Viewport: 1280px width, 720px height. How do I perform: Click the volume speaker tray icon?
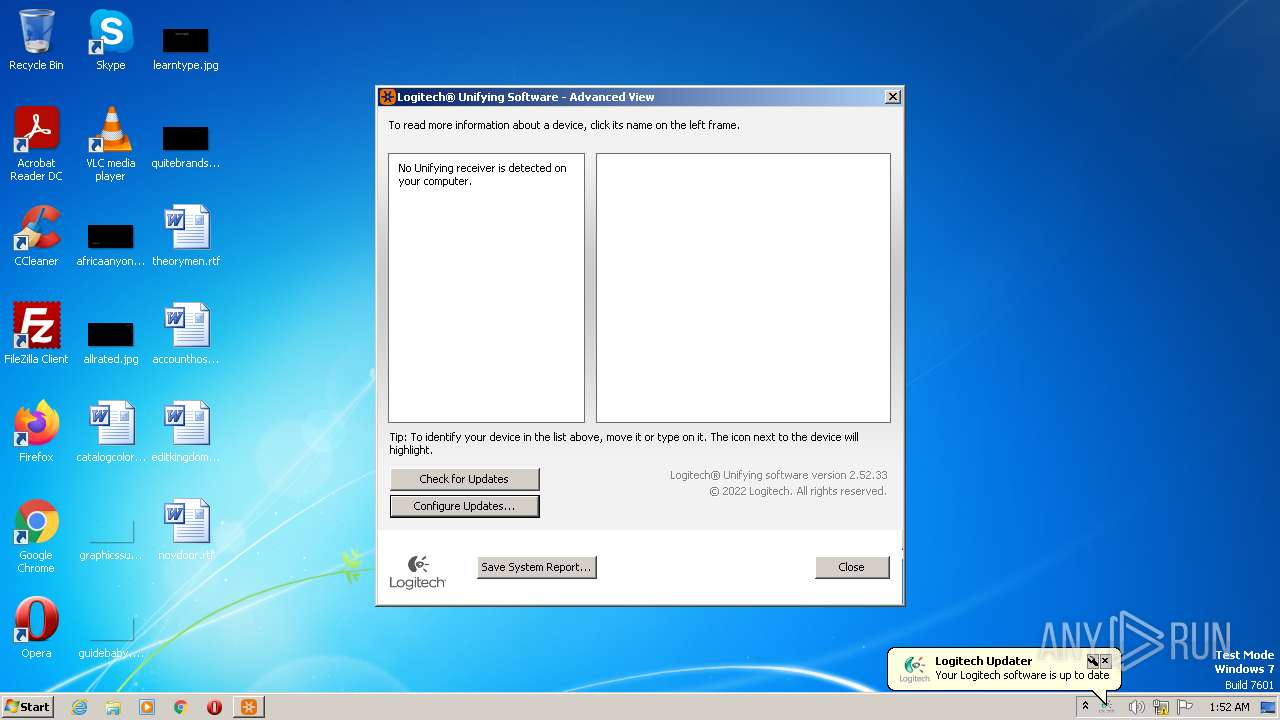coord(1136,707)
